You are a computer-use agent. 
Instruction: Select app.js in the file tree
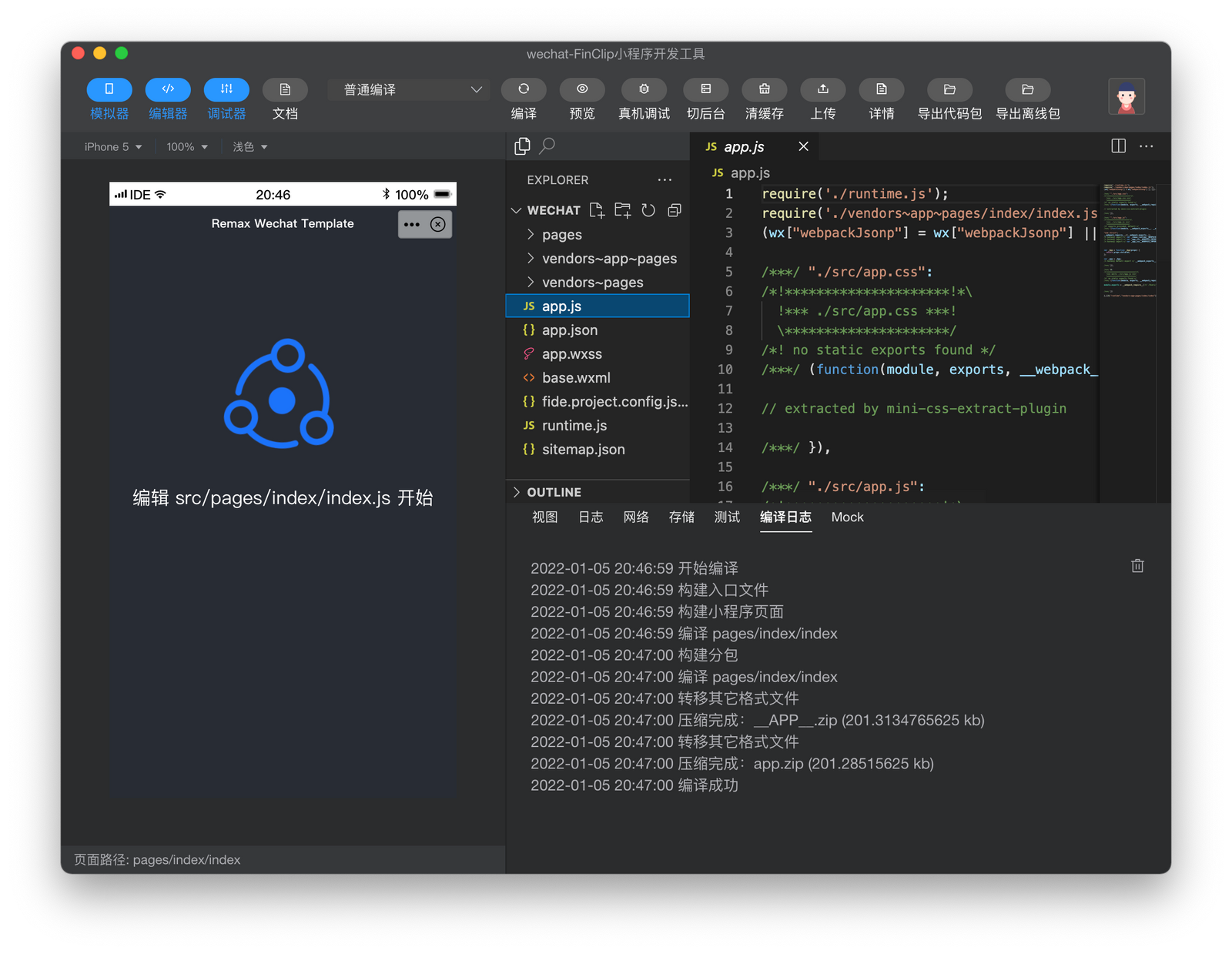tap(598, 306)
